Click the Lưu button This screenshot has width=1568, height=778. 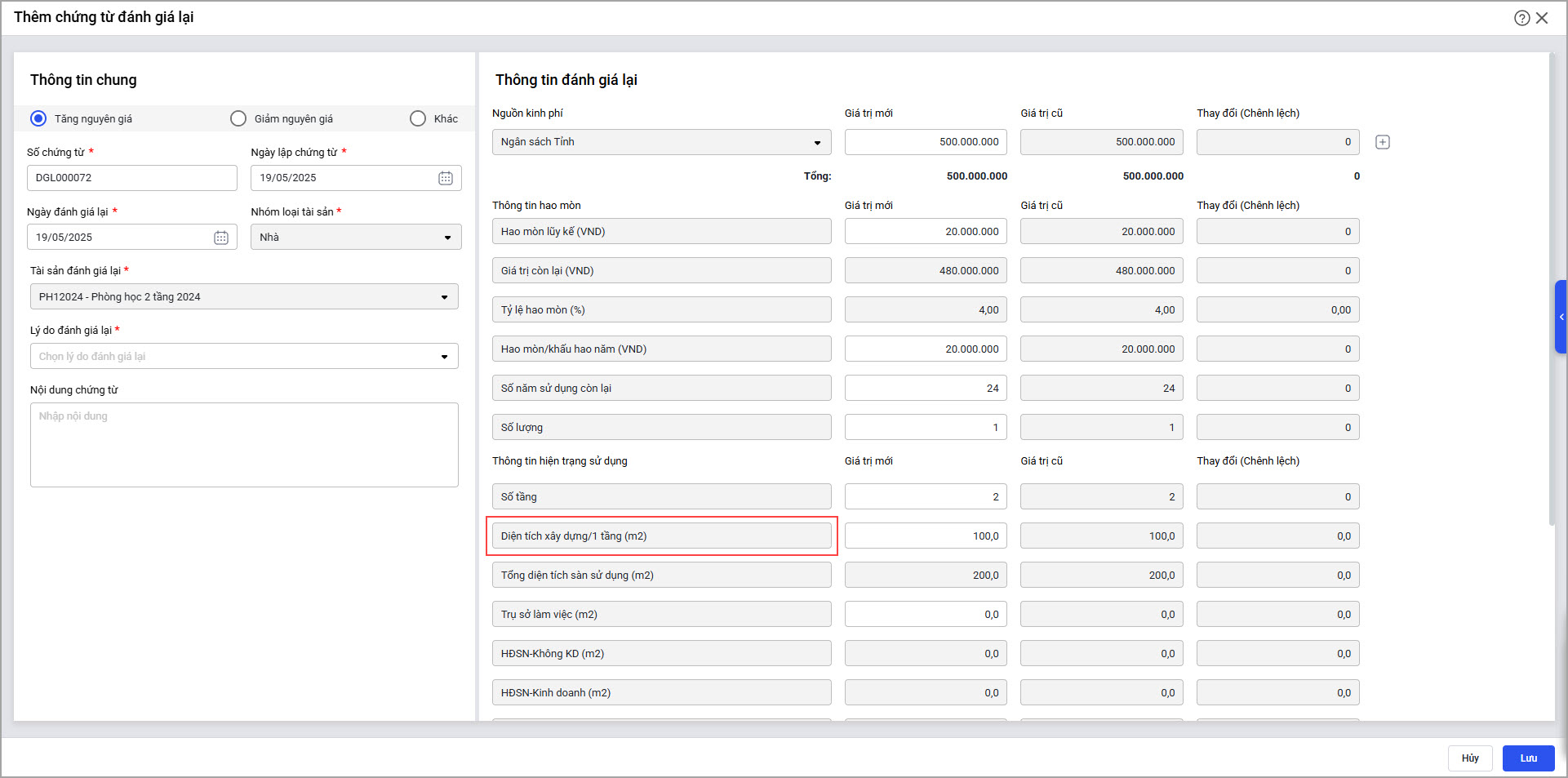point(1528,758)
